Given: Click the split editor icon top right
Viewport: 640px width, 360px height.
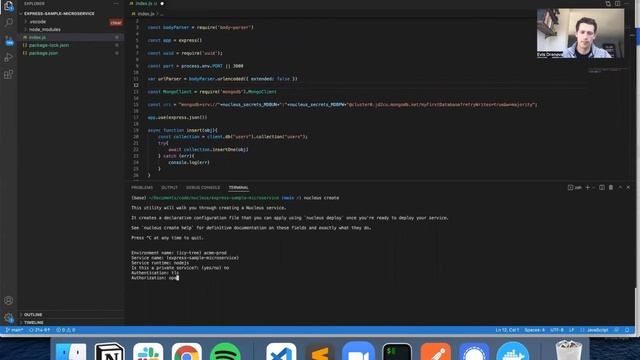Looking at the screenshot, I should (x=618, y=4).
